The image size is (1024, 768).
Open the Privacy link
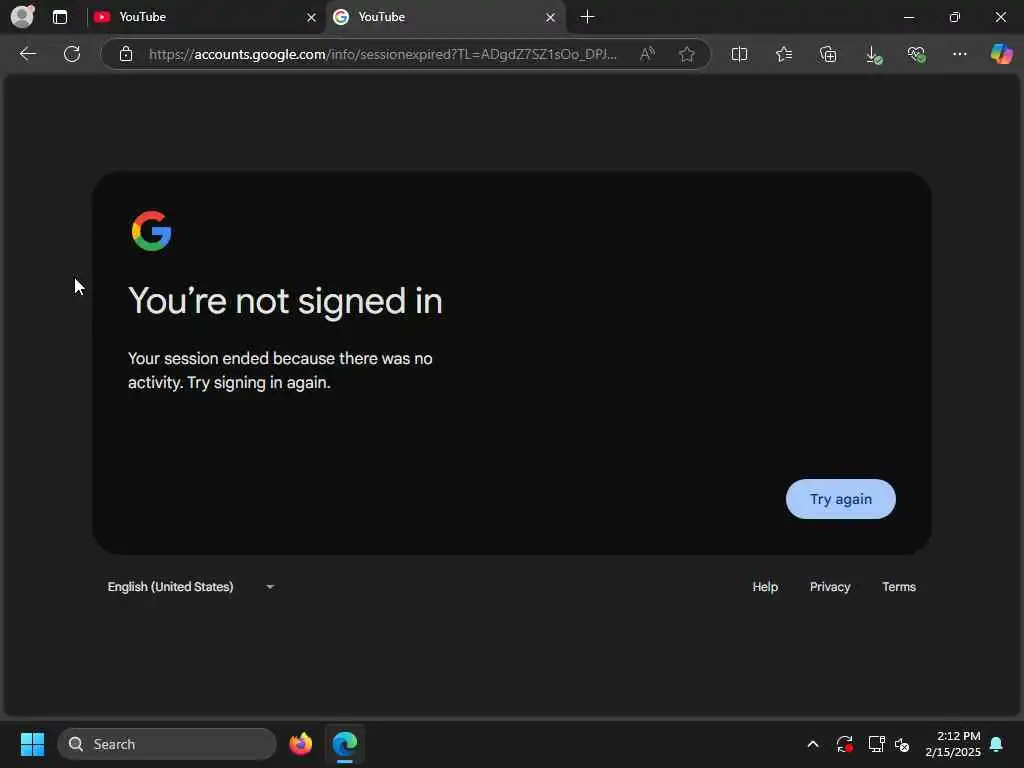pos(829,586)
